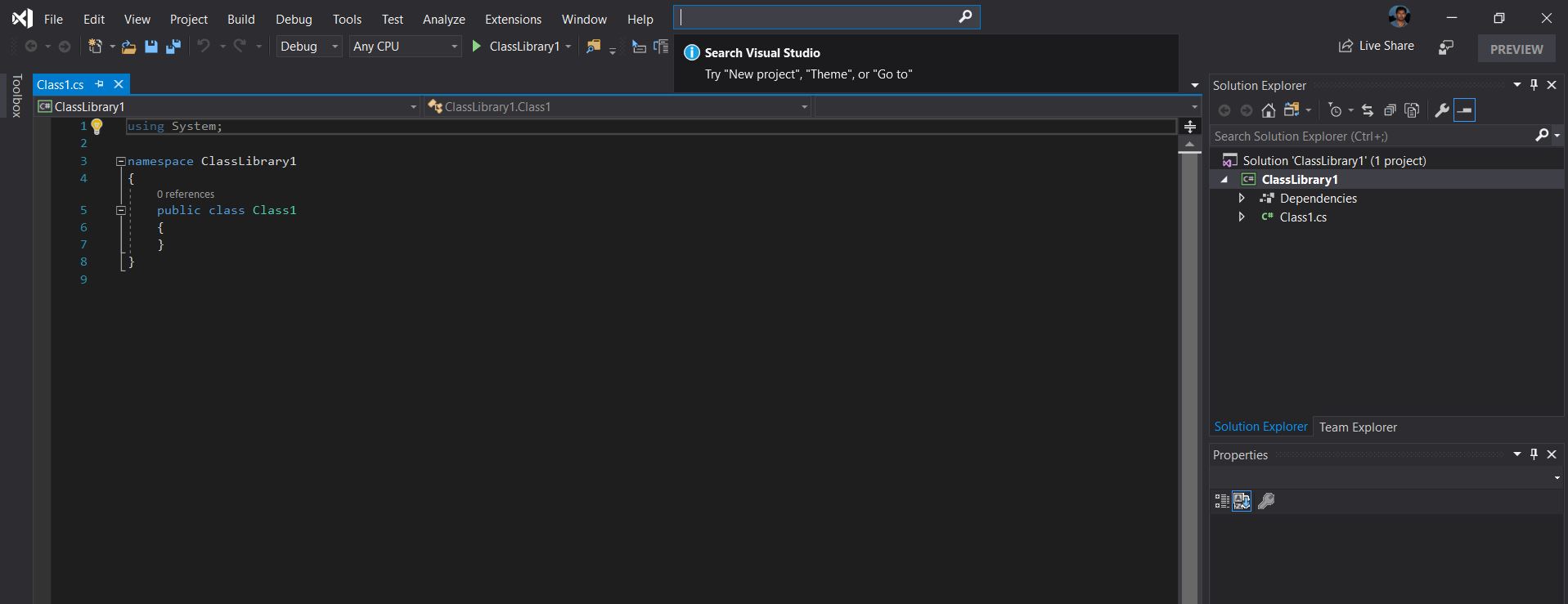This screenshot has height=604, width=1568.
Task: Switch to the Team Explorer tab
Action: [1358, 427]
